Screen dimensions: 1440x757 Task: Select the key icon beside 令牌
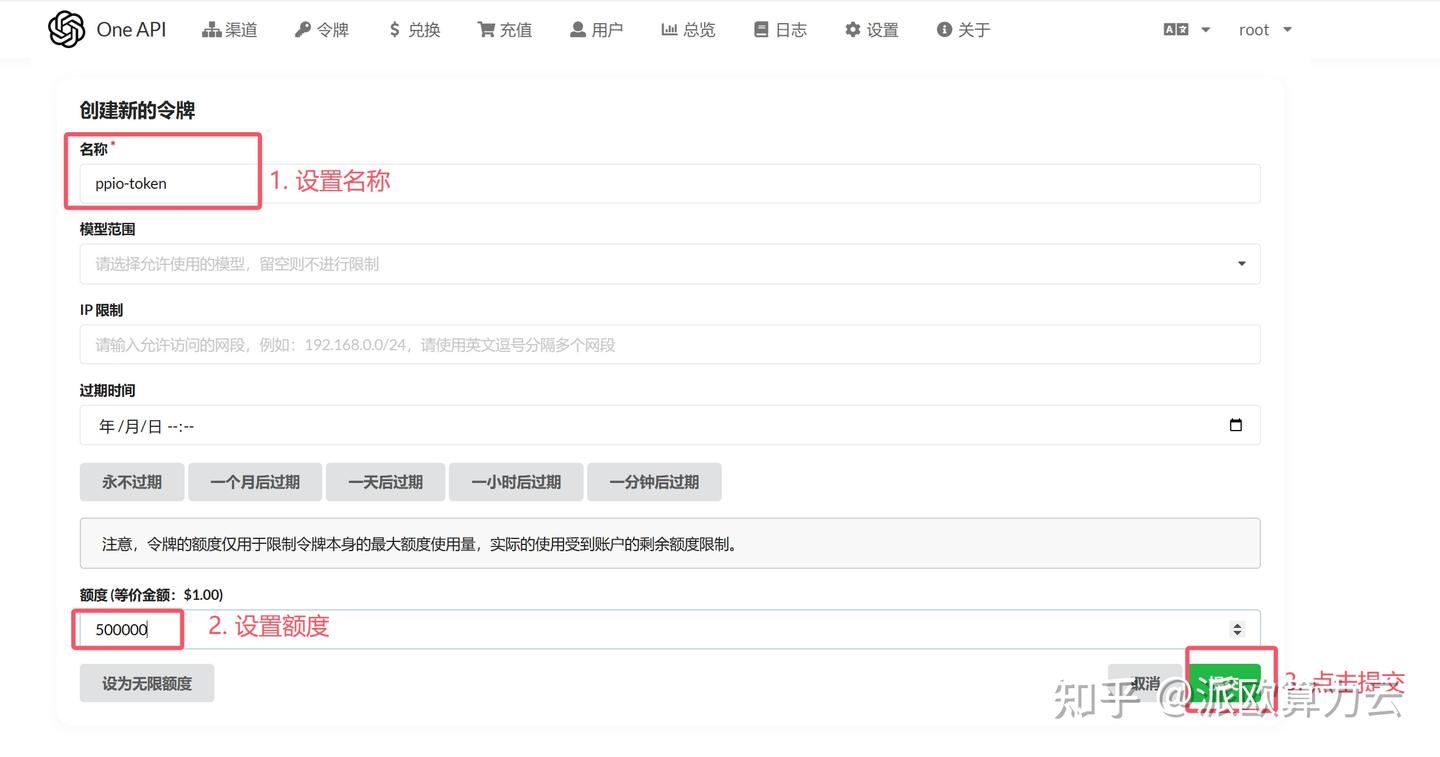(301, 29)
